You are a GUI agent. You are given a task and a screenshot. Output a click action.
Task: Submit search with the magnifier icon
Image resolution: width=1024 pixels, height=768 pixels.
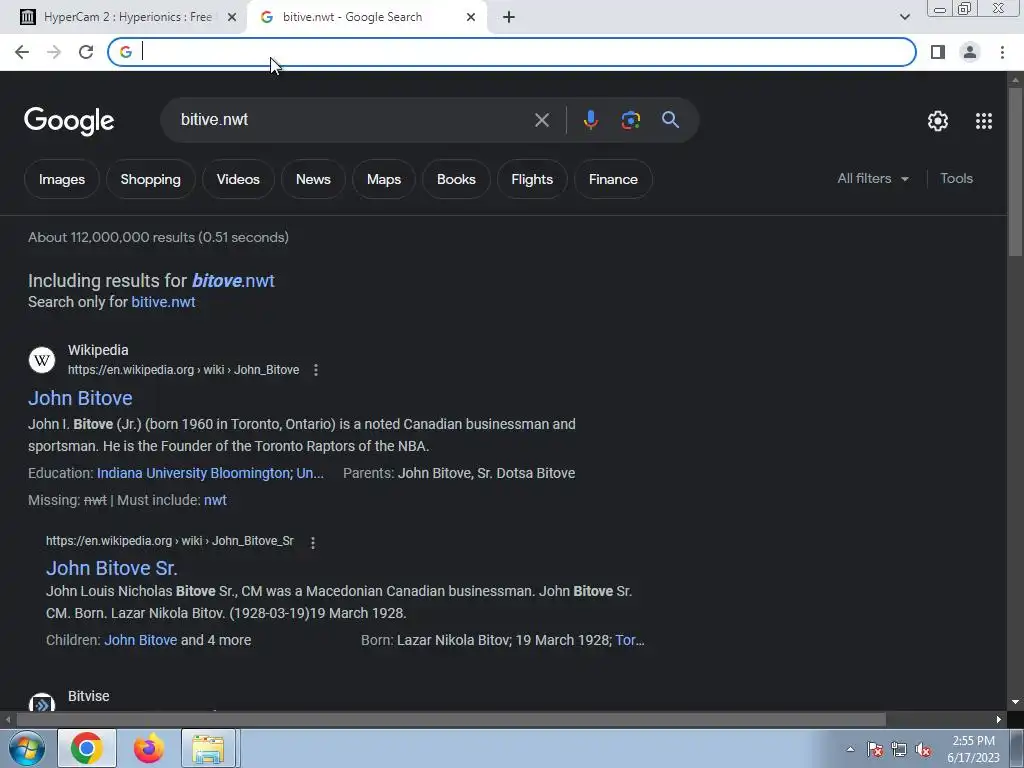click(x=670, y=120)
